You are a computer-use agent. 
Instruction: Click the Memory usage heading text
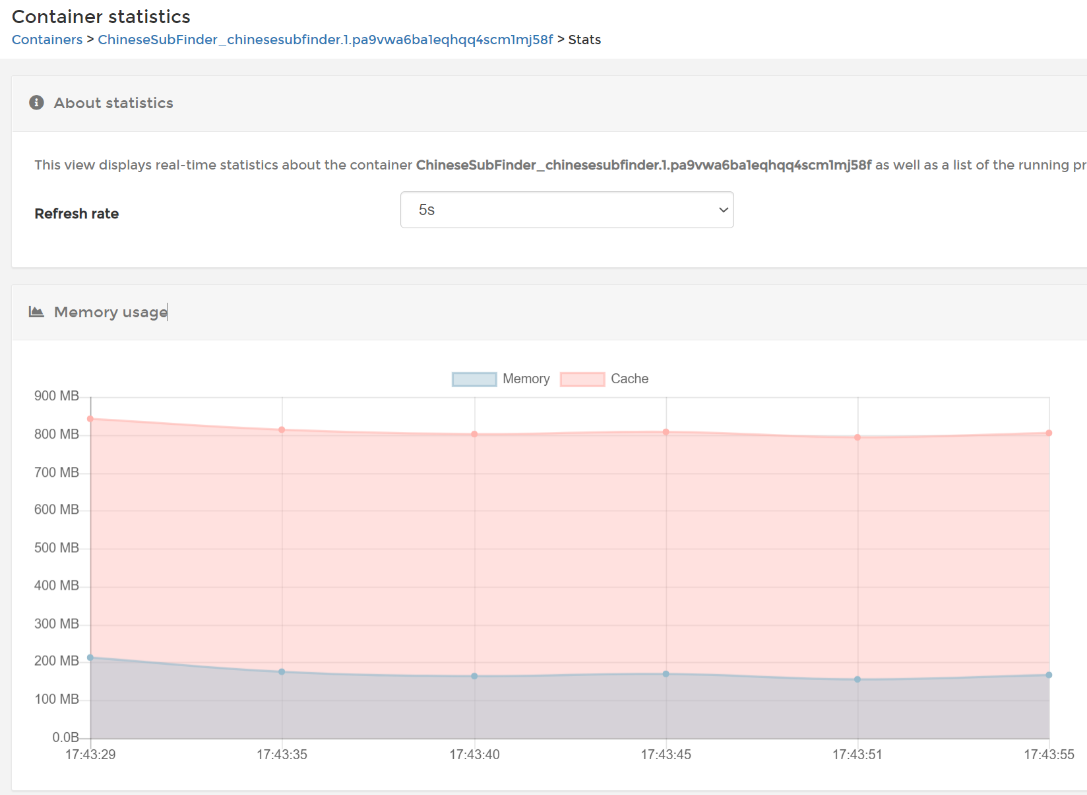(111, 312)
